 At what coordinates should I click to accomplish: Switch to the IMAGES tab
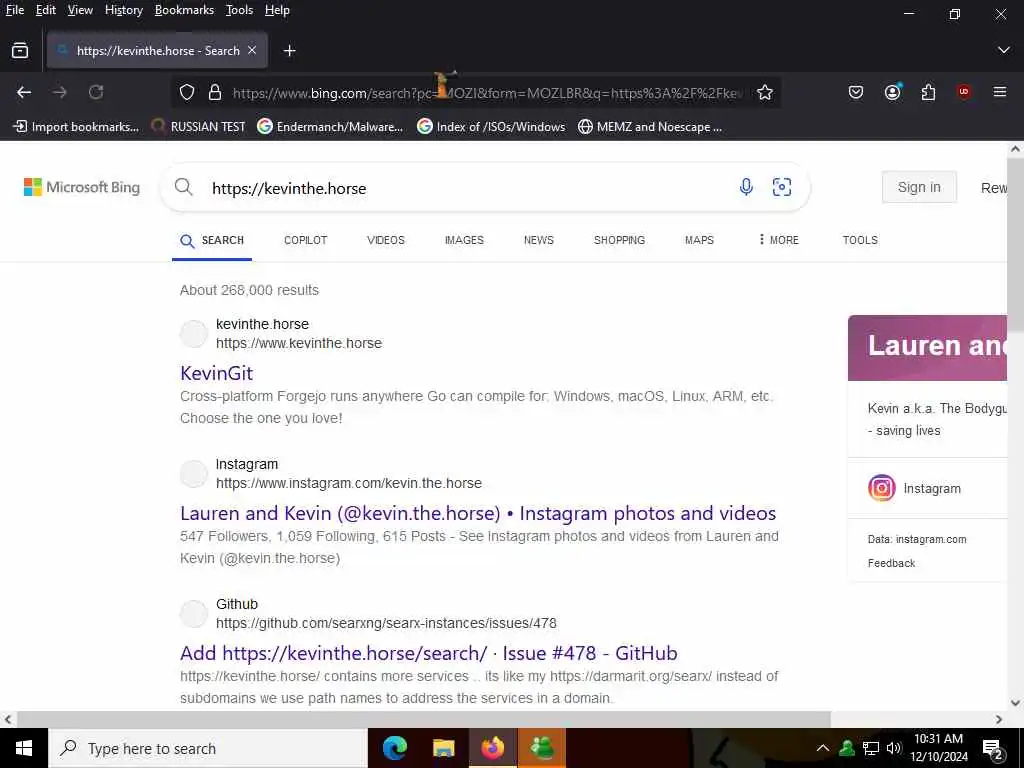click(x=464, y=240)
